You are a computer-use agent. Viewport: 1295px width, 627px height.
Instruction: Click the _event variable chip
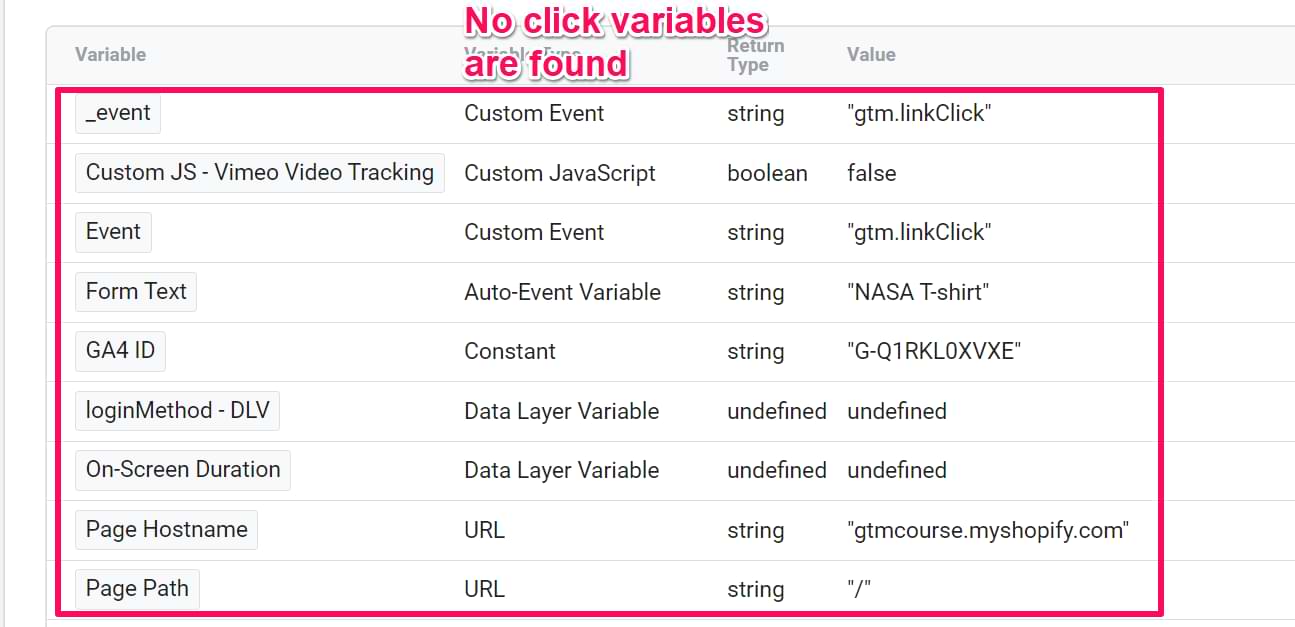coord(118,113)
